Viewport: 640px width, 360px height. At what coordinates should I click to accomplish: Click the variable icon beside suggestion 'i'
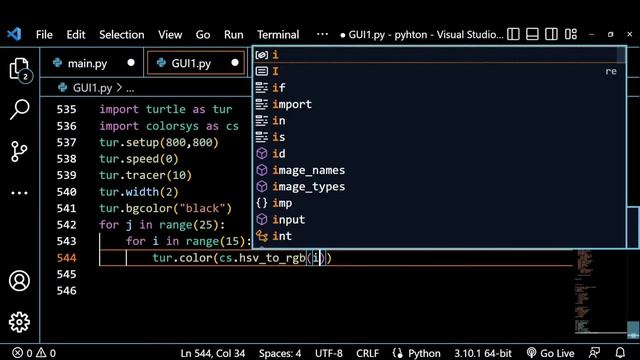click(262, 55)
